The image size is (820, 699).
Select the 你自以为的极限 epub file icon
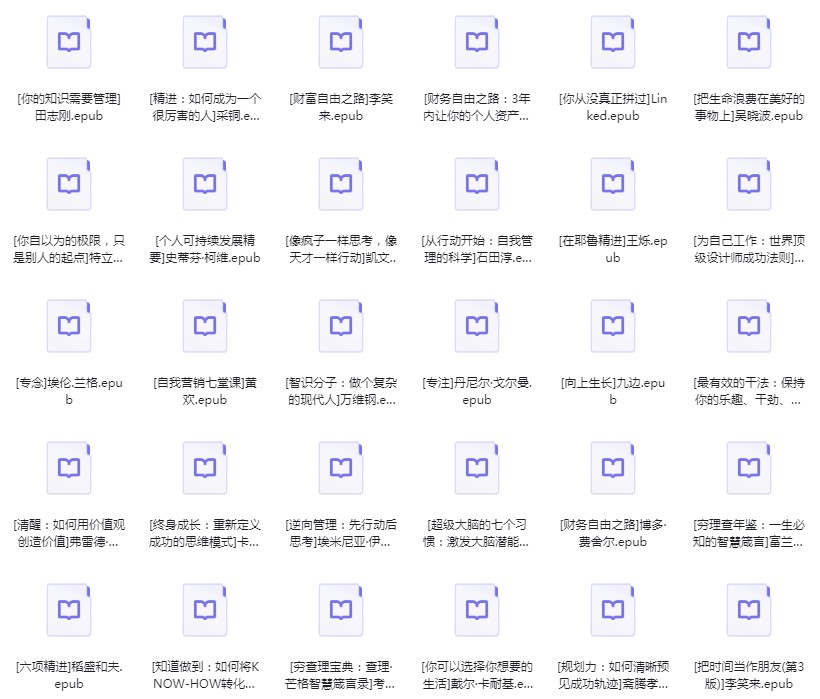[x=69, y=184]
